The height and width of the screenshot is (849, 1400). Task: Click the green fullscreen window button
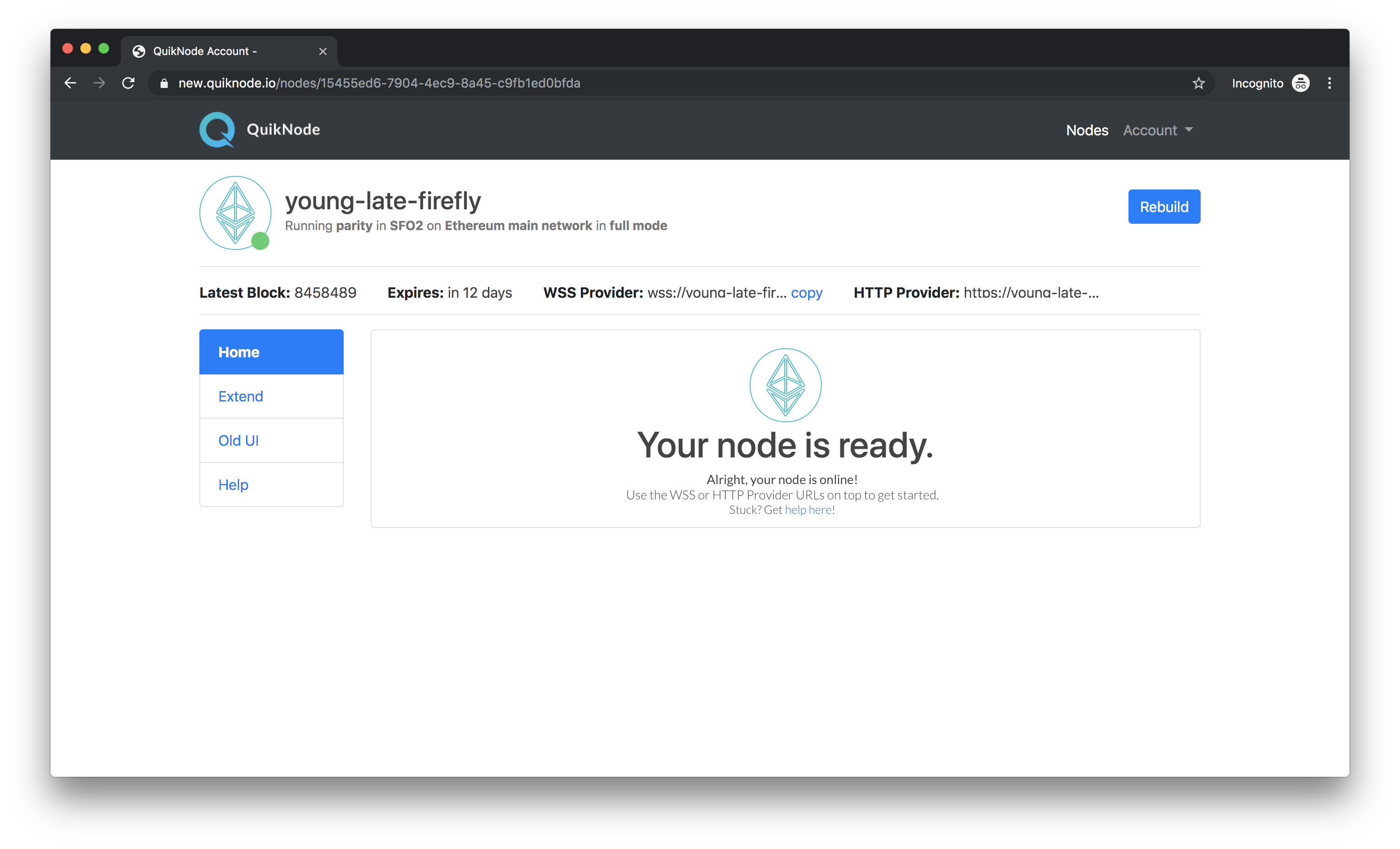pos(104,49)
